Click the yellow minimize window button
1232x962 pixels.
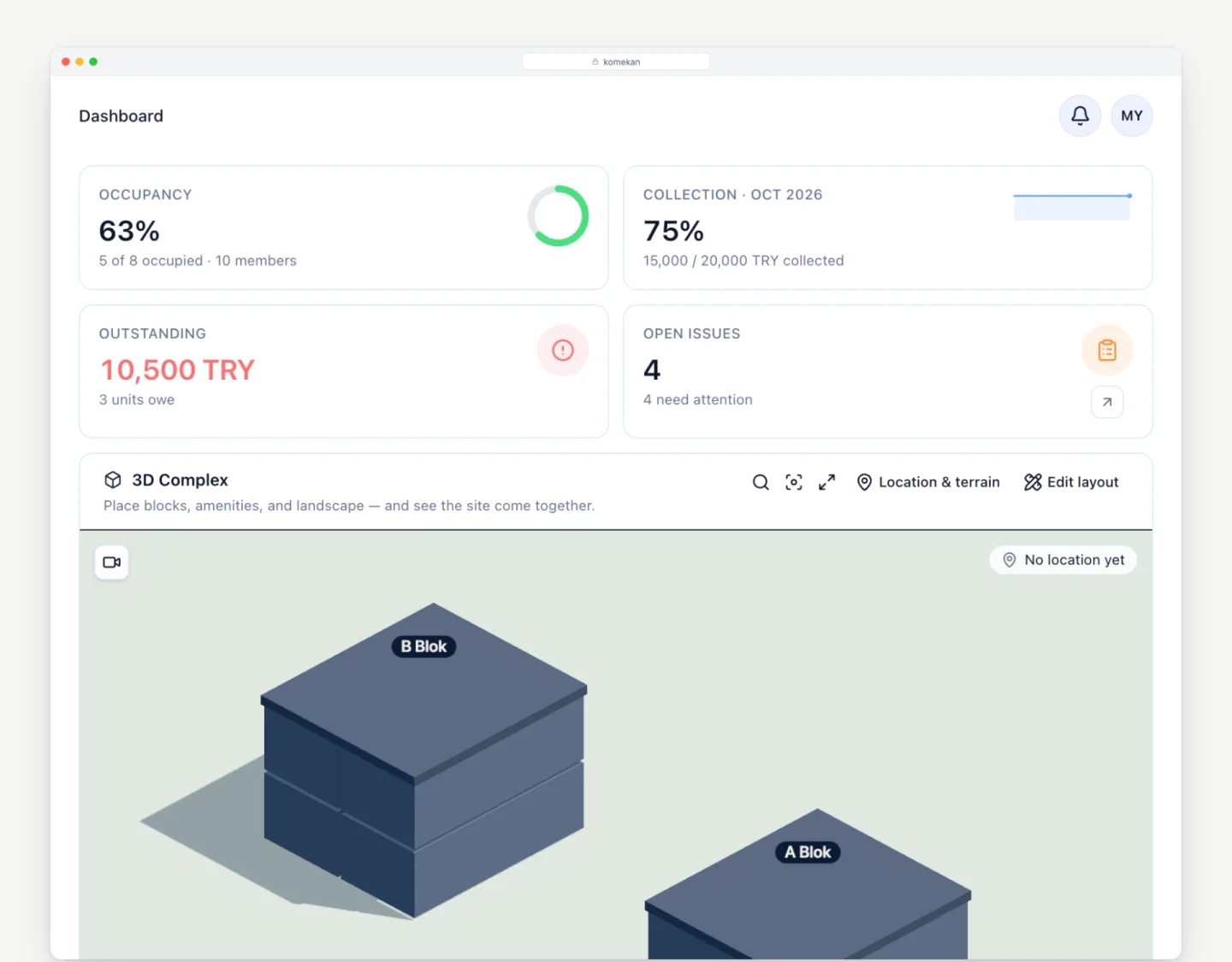(x=80, y=62)
